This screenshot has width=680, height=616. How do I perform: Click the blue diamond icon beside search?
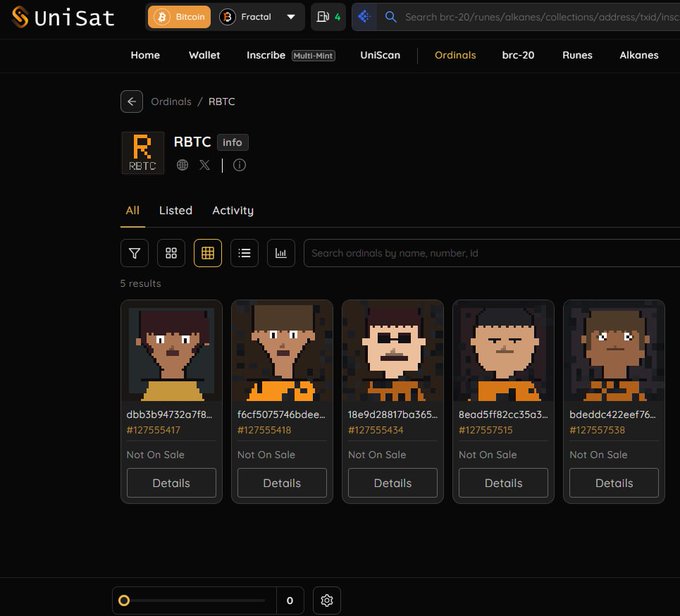click(x=364, y=17)
